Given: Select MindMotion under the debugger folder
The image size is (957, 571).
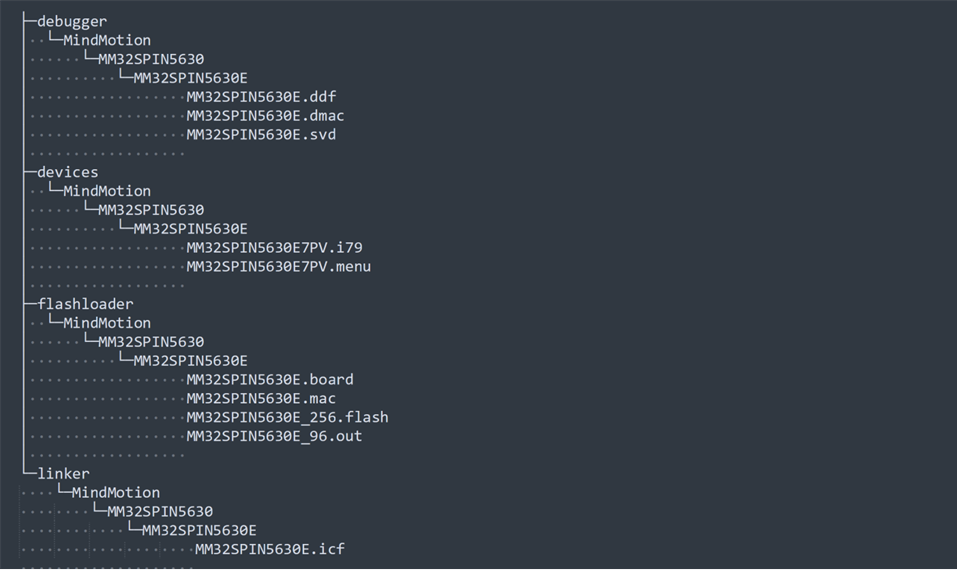Looking at the screenshot, I should pos(107,40).
